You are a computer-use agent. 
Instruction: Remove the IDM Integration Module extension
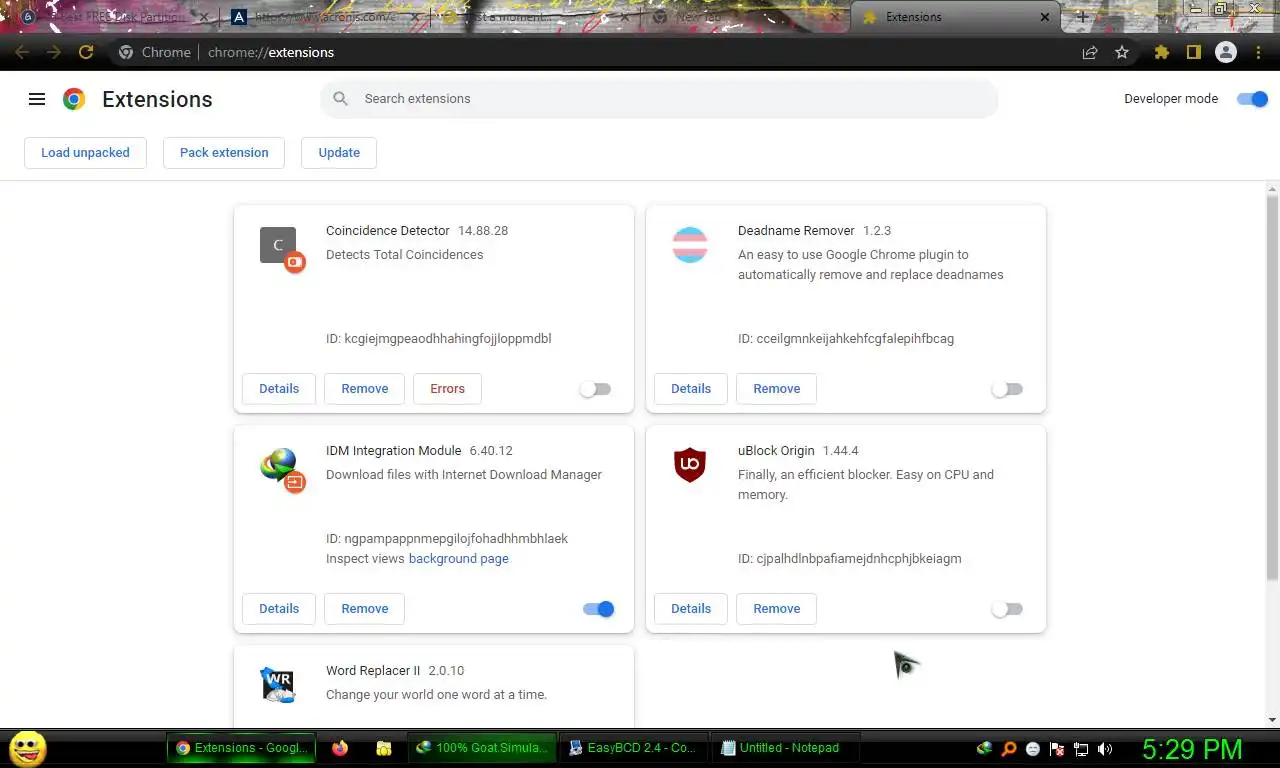(x=364, y=609)
